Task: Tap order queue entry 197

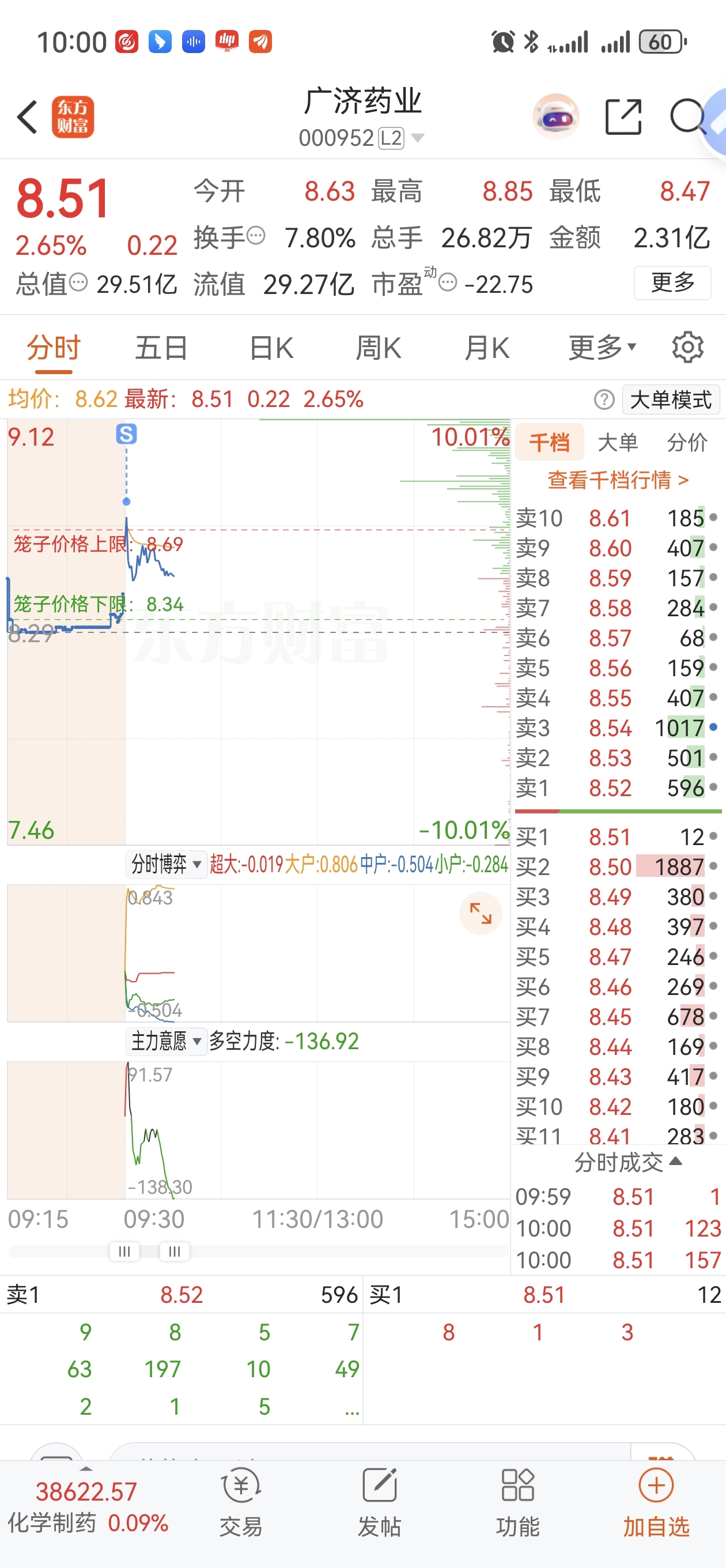Action: 162,1369
